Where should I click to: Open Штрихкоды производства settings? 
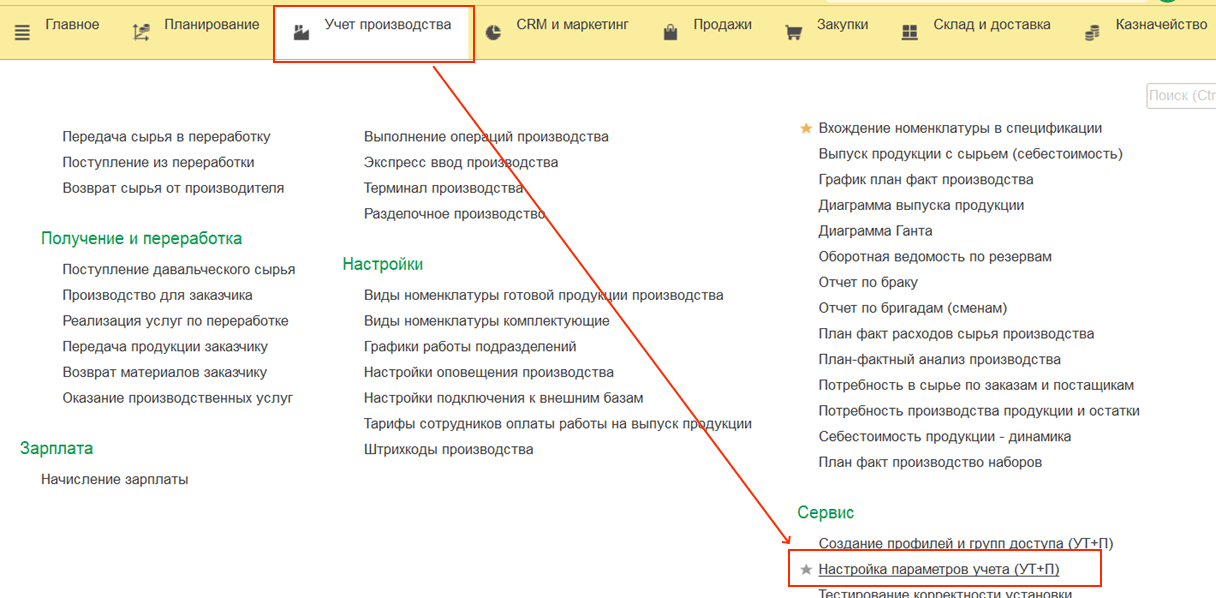click(x=448, y=449)
